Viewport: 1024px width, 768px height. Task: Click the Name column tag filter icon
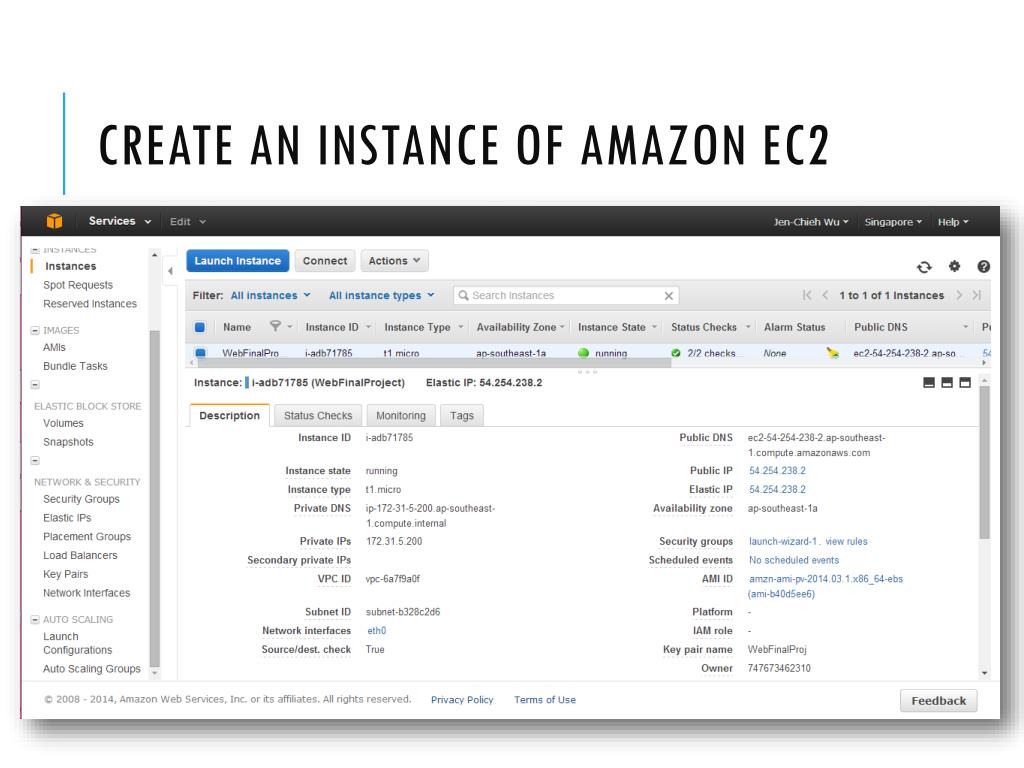[276, 327]
